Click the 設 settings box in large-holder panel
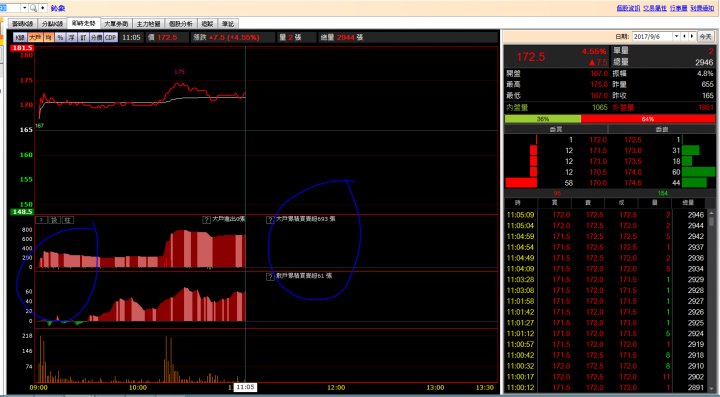The image size is (720, 397). [55, 220]
